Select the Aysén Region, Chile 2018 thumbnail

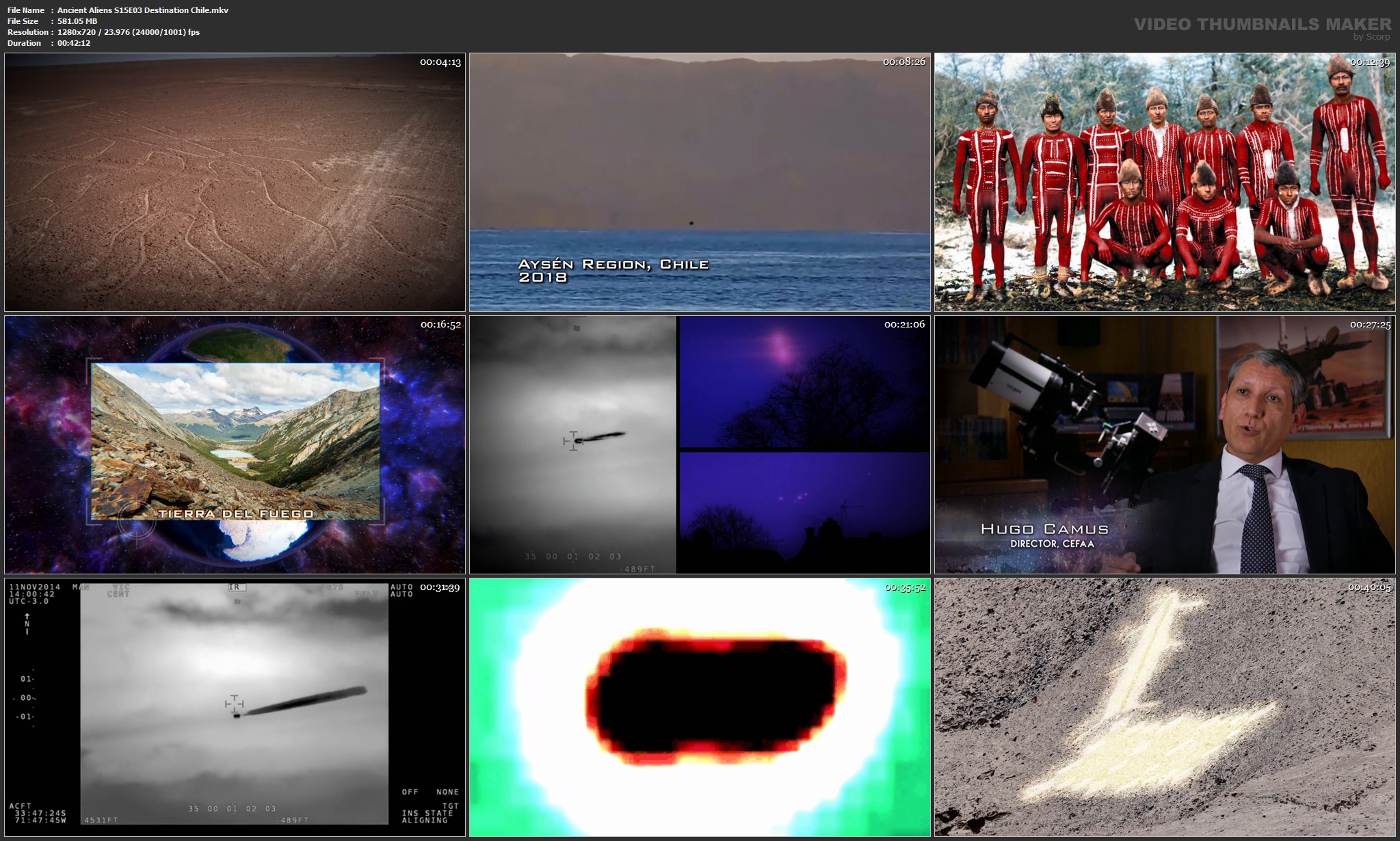pyautogui.click(x=700, y=182)
